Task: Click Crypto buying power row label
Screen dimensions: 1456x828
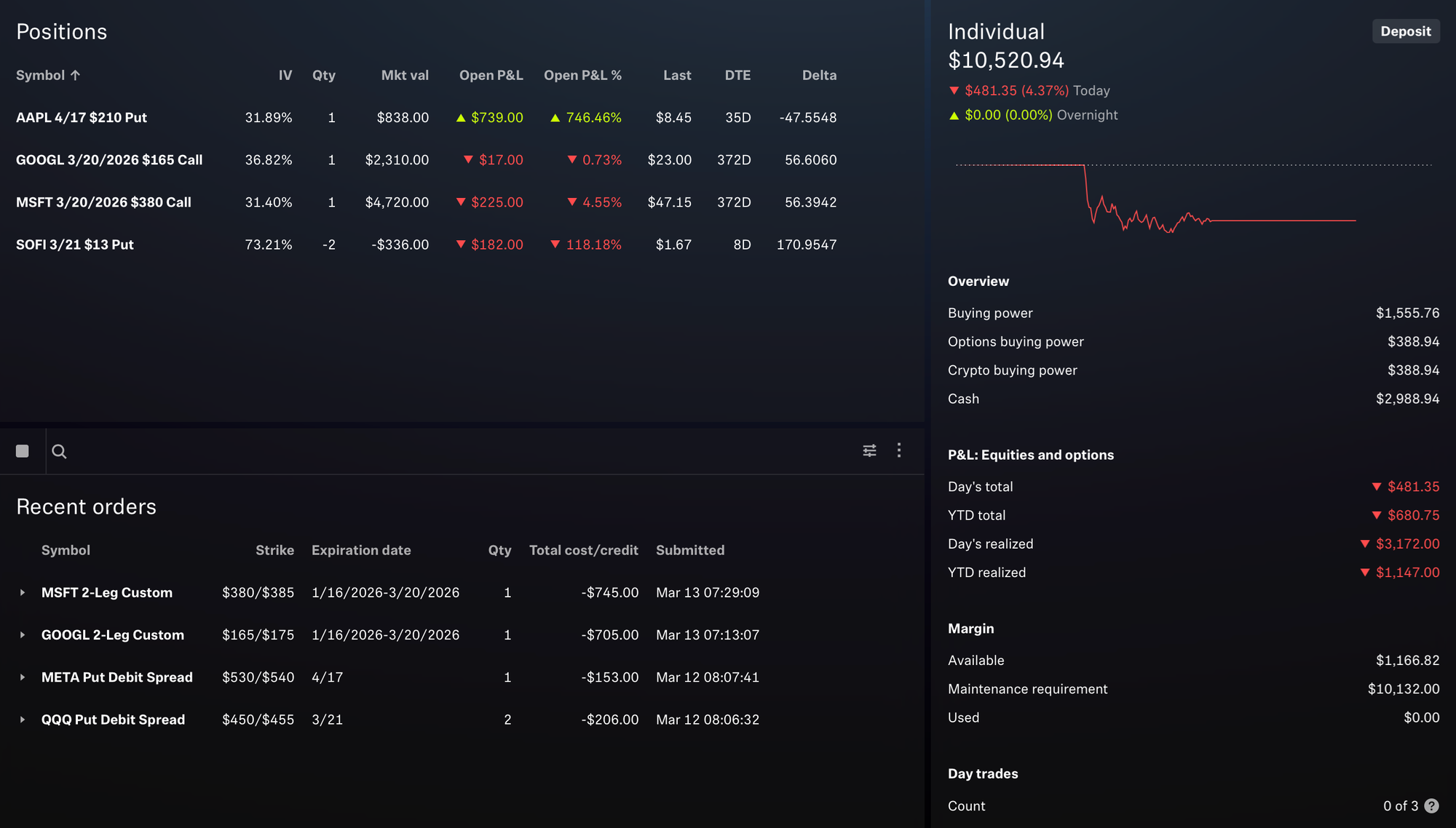Action: point(1012,370)
